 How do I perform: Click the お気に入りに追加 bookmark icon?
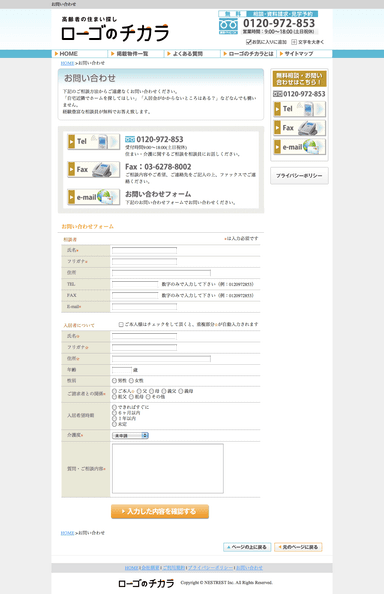[x=248, y=42]
